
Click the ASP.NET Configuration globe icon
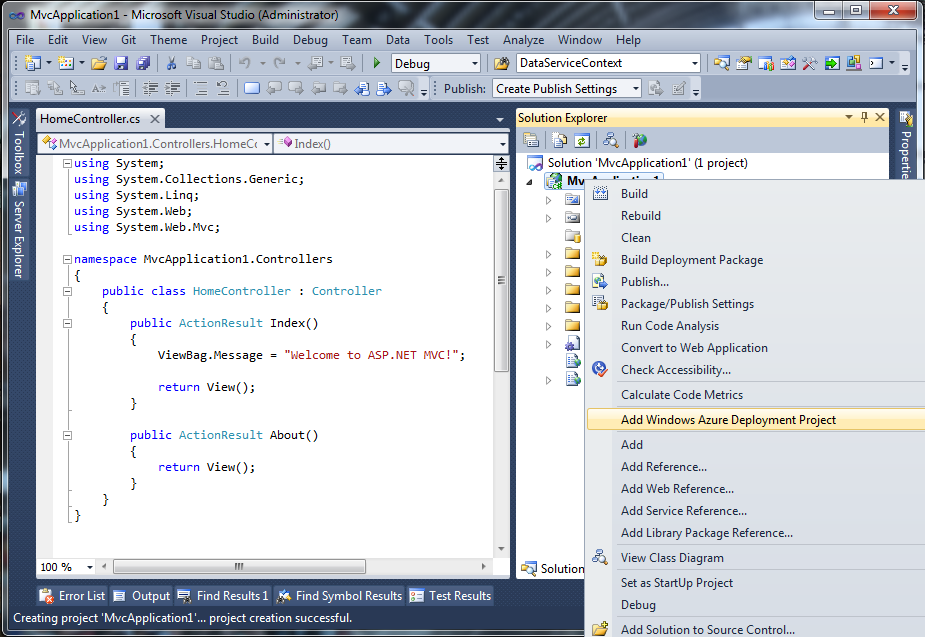tap(639, 140)
